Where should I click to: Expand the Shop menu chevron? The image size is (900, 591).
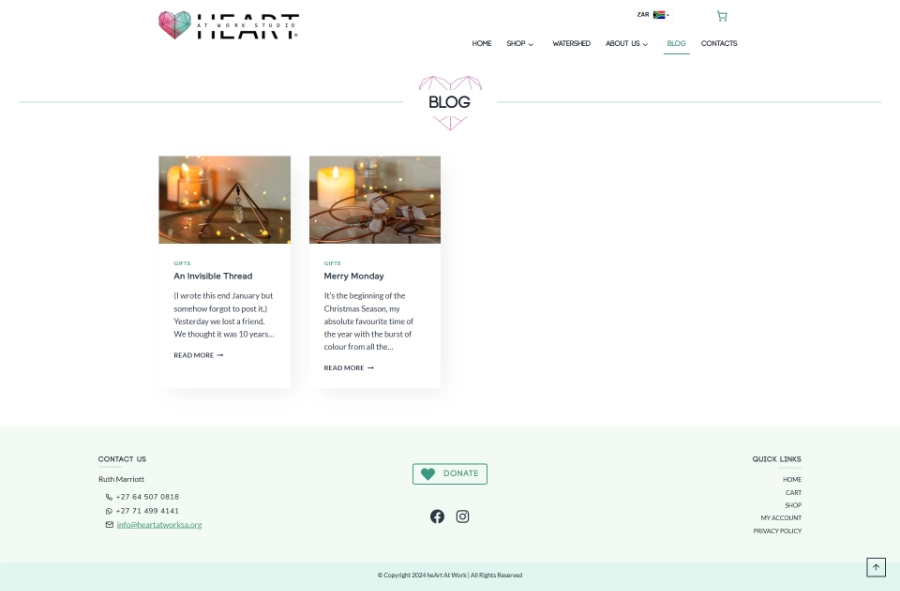(x=531, y=44)
